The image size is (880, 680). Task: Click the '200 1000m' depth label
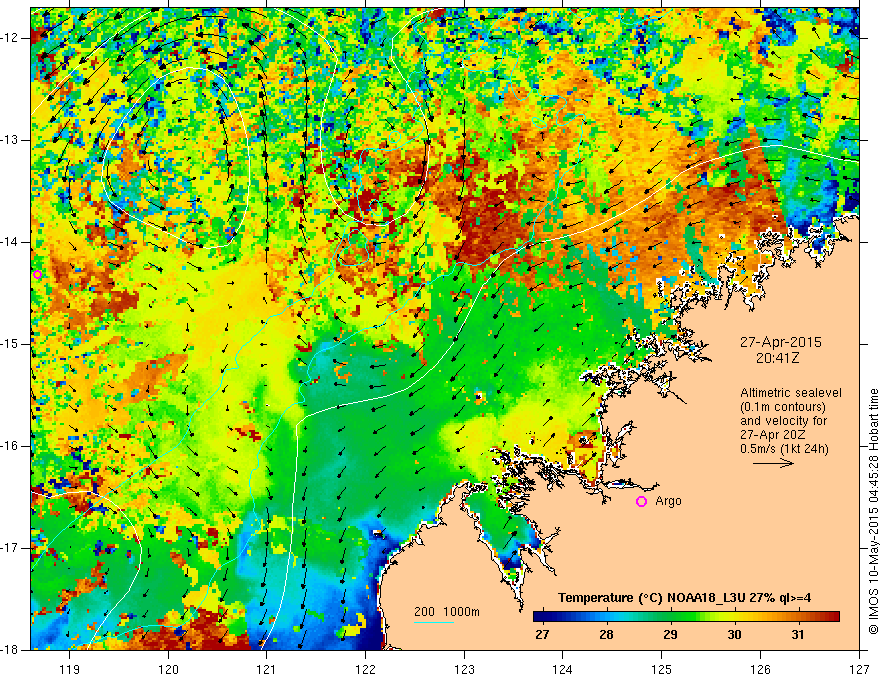tap(447, 612)
